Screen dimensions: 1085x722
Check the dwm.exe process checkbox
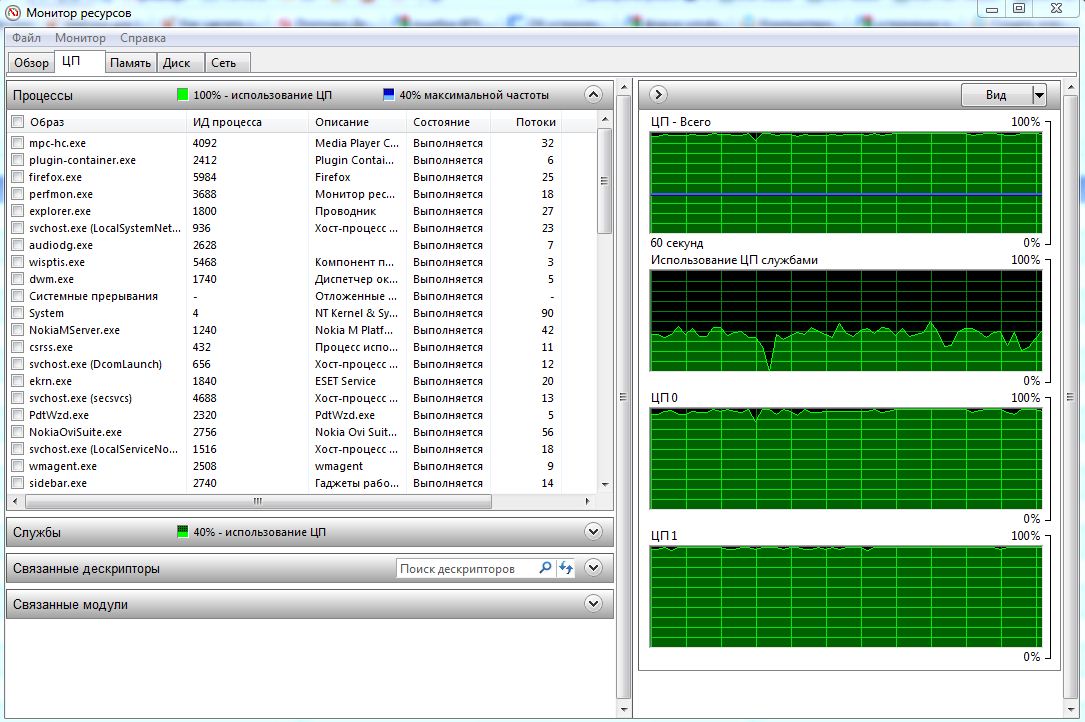(18, 279)
